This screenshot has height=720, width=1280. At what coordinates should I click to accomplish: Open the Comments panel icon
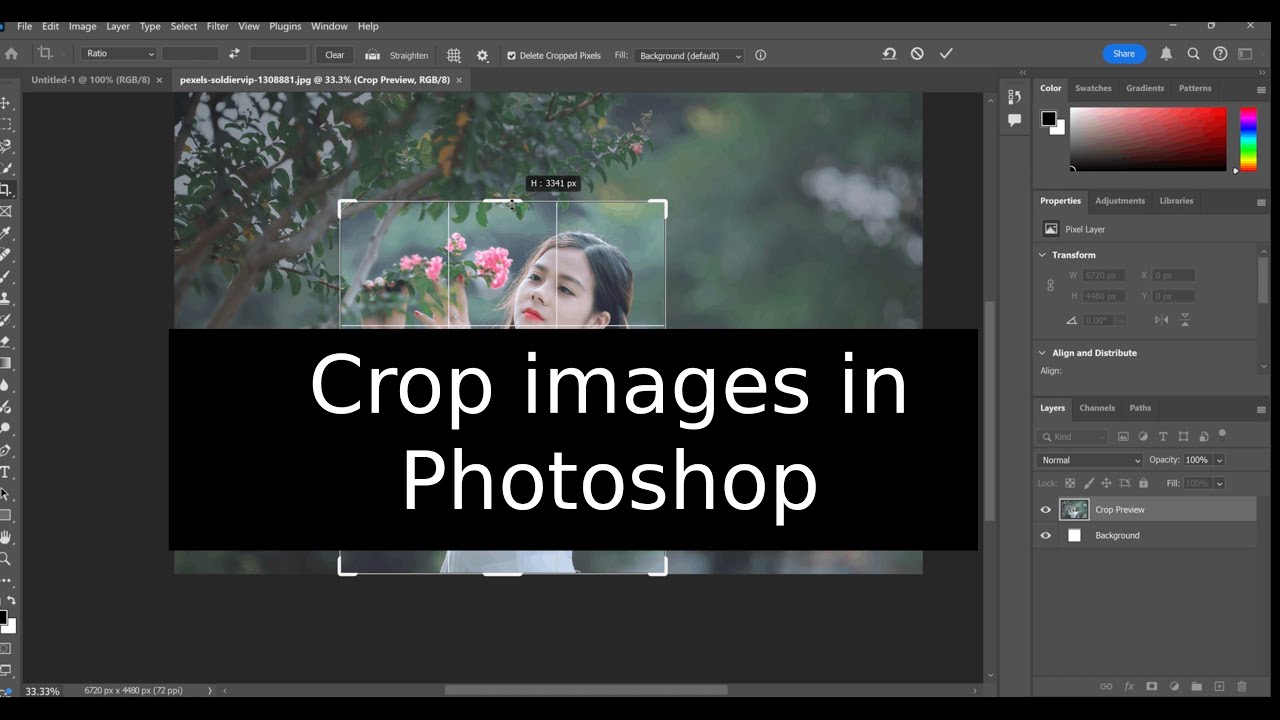click(x=1015, y=120)
